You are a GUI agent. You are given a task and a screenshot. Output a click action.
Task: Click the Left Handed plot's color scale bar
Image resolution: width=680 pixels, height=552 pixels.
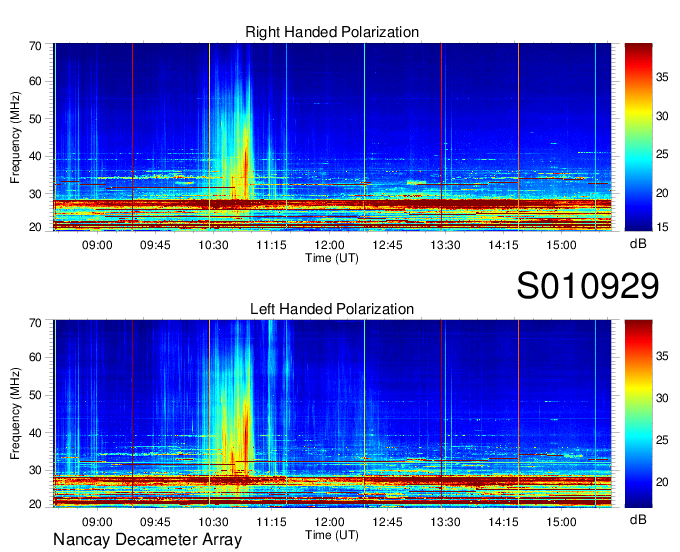638,414
